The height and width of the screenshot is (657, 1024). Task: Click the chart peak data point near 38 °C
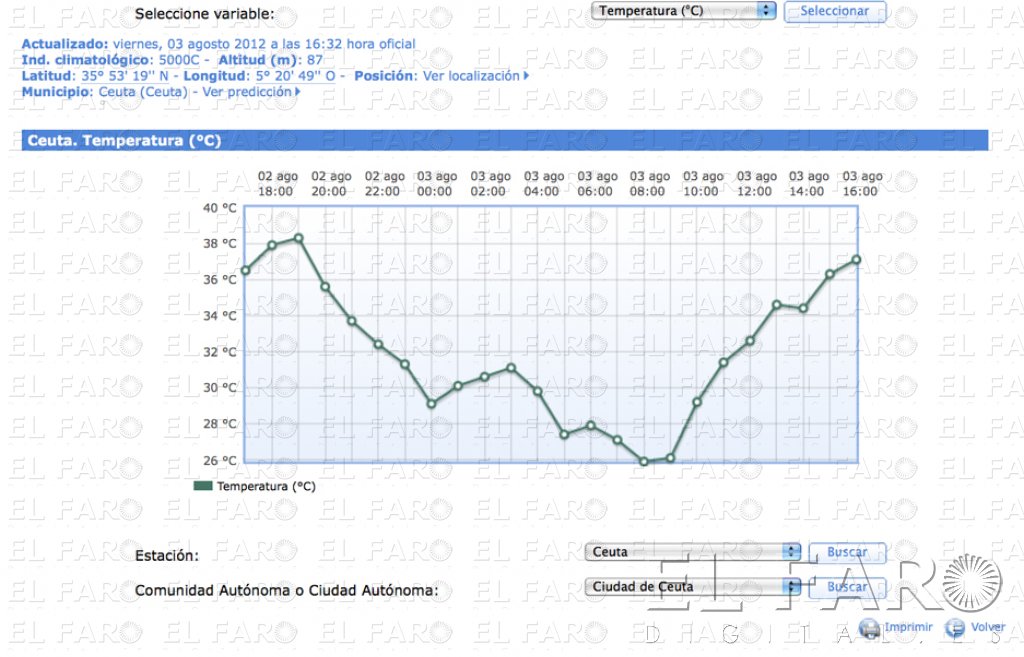(298, 239)
